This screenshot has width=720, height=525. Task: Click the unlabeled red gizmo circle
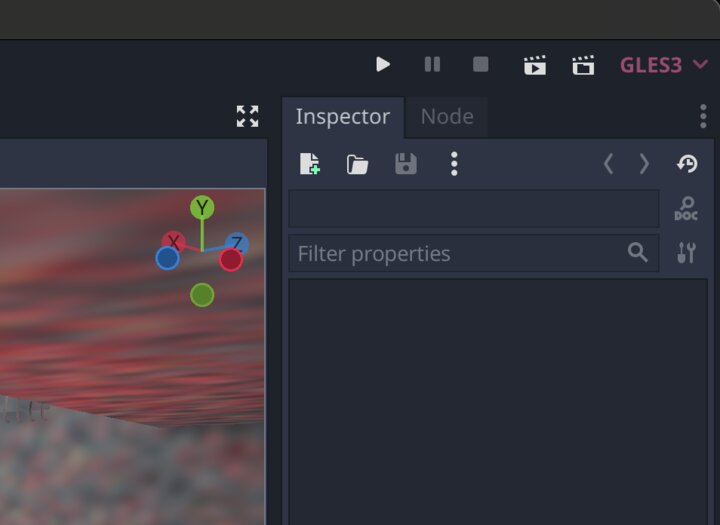point(231,260)
